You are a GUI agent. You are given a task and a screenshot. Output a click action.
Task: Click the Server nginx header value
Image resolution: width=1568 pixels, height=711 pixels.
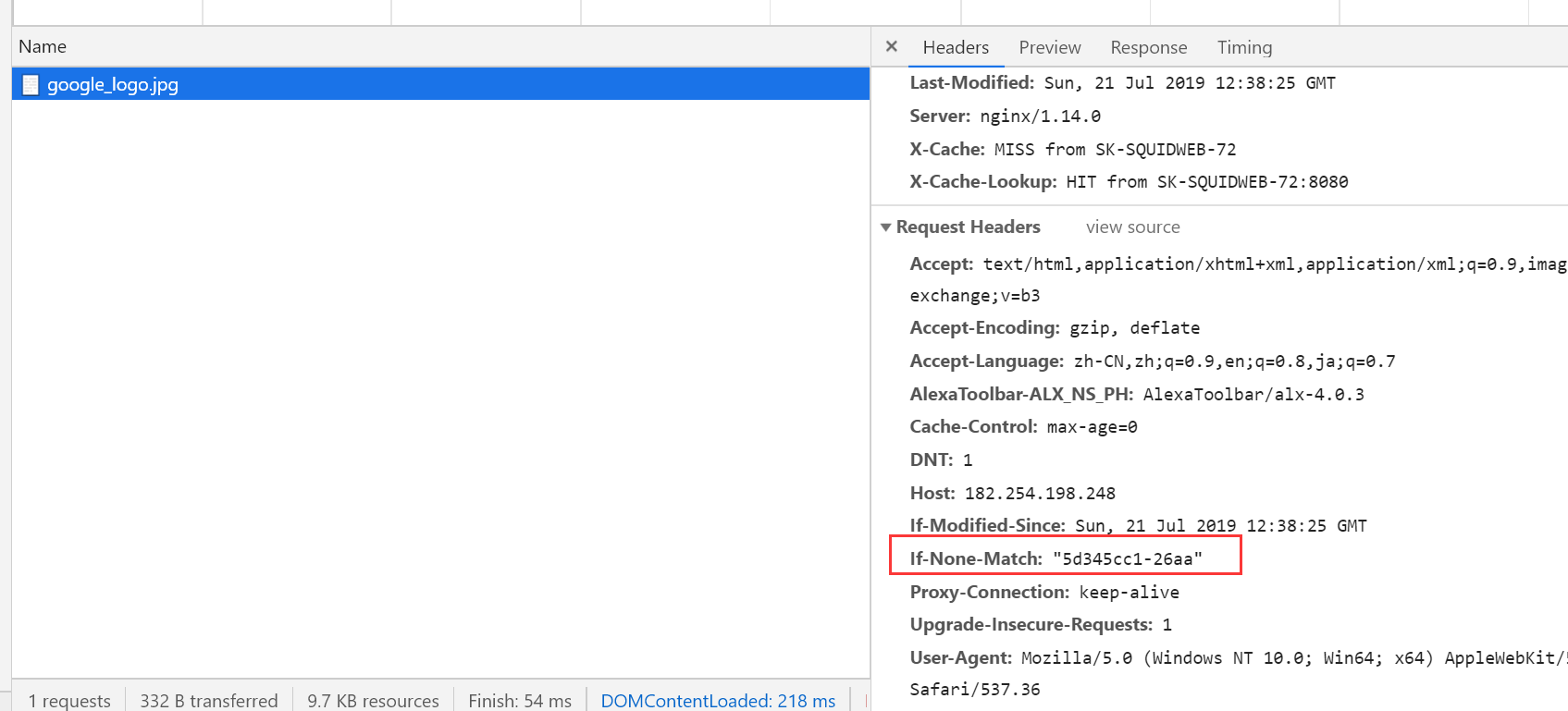point(1040,116)
